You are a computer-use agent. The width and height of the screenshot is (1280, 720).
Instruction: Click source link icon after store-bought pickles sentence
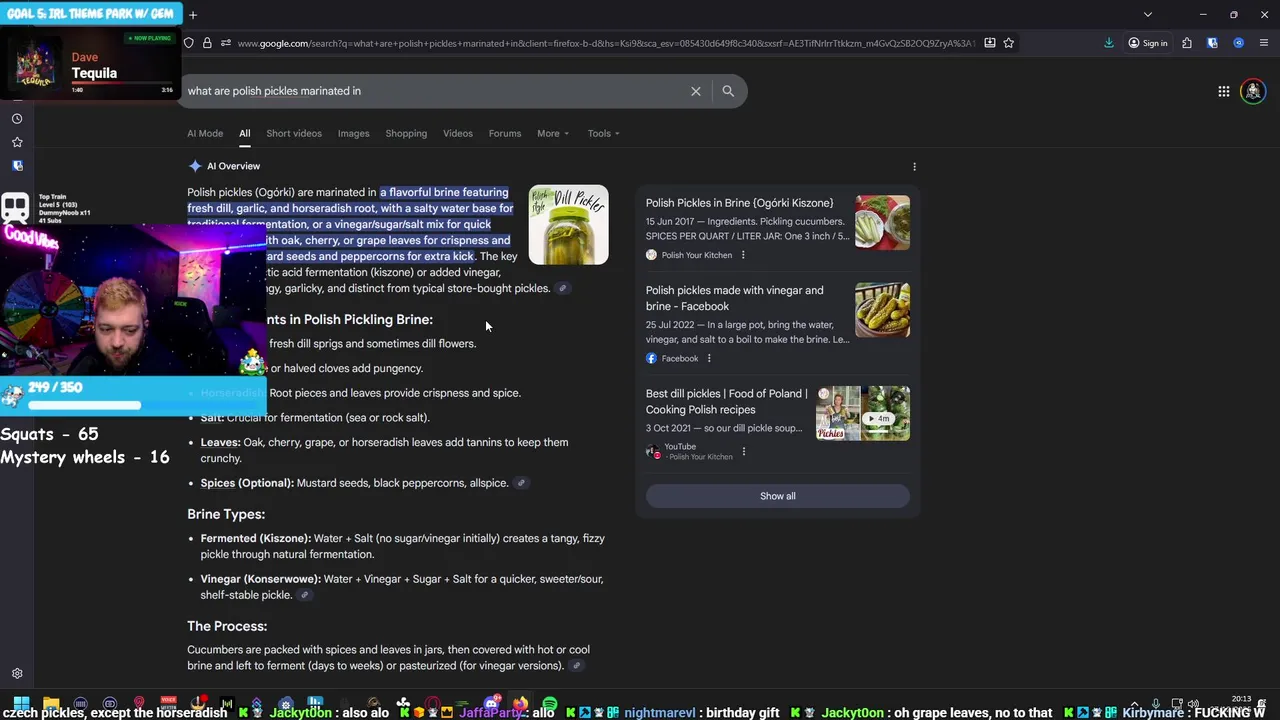tap(563, 289)
